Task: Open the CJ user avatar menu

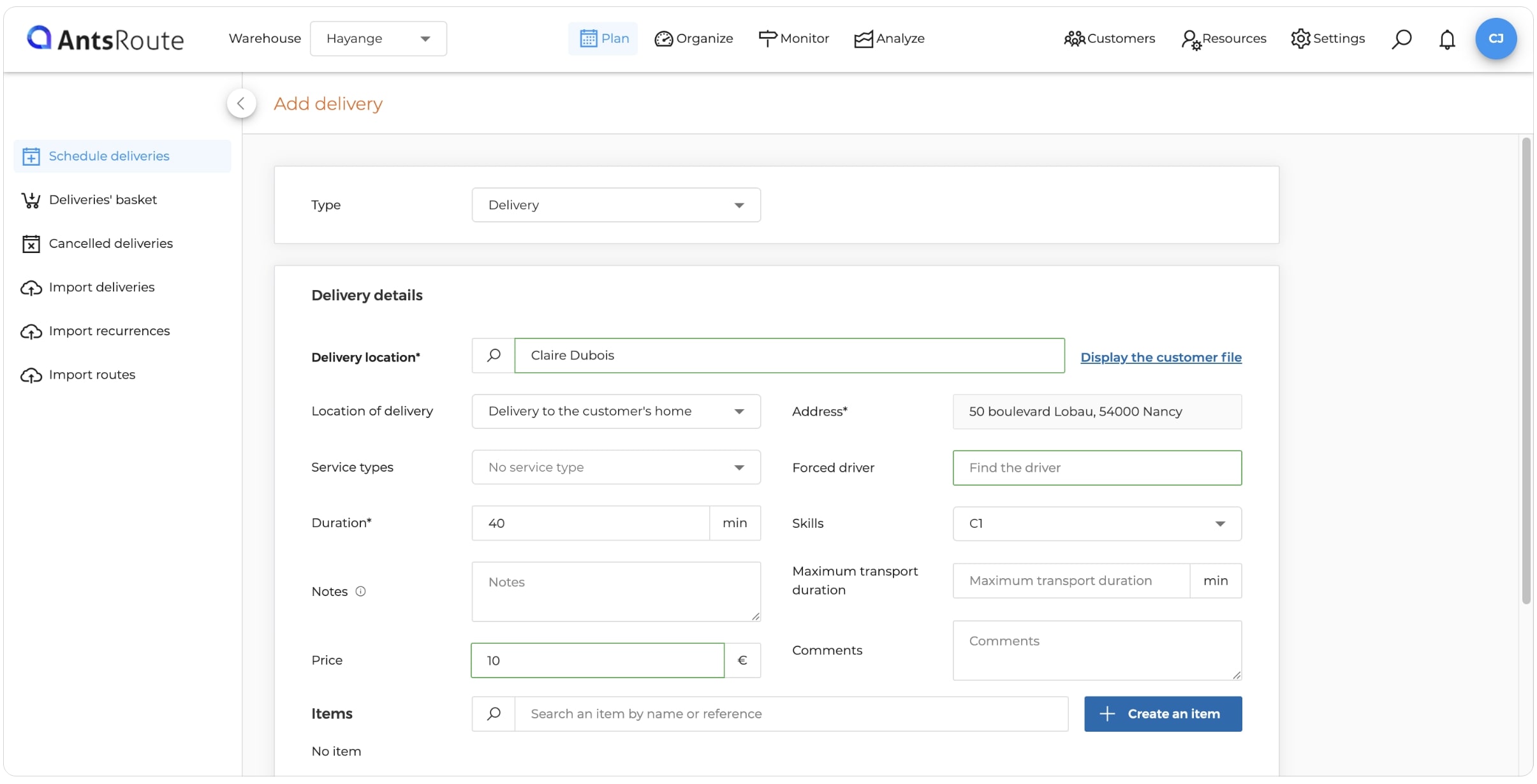Action: [x=1496, y=39]
